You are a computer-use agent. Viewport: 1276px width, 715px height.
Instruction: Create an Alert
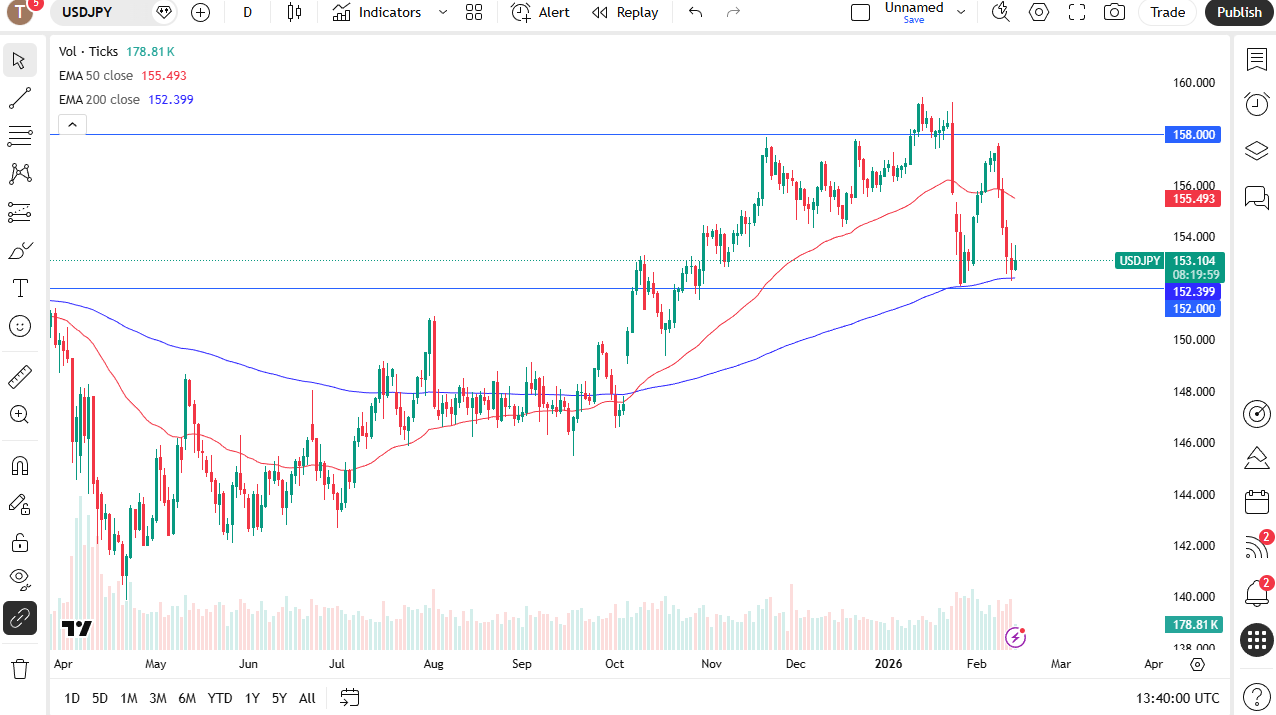pyautogui.click(x=541, y=12)
